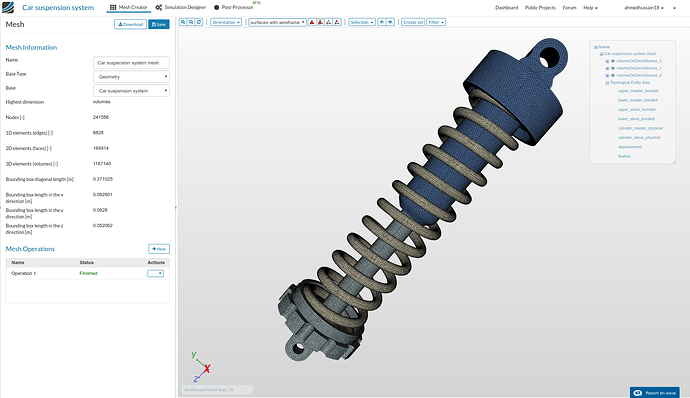Screen dimensions: 690x398
Task: Click the Report an issue button
Action: pos(655,393)
